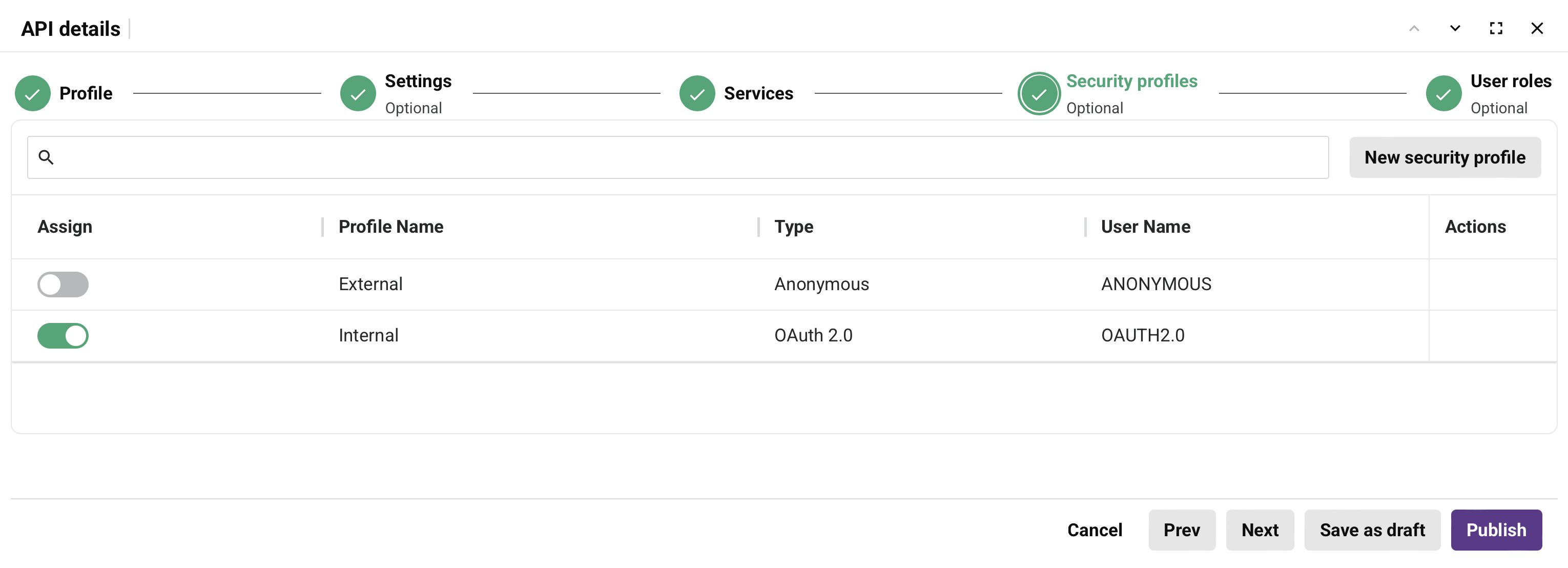Click the Settings step checkmark icon
1568x568 pixels.
[358, 93]
